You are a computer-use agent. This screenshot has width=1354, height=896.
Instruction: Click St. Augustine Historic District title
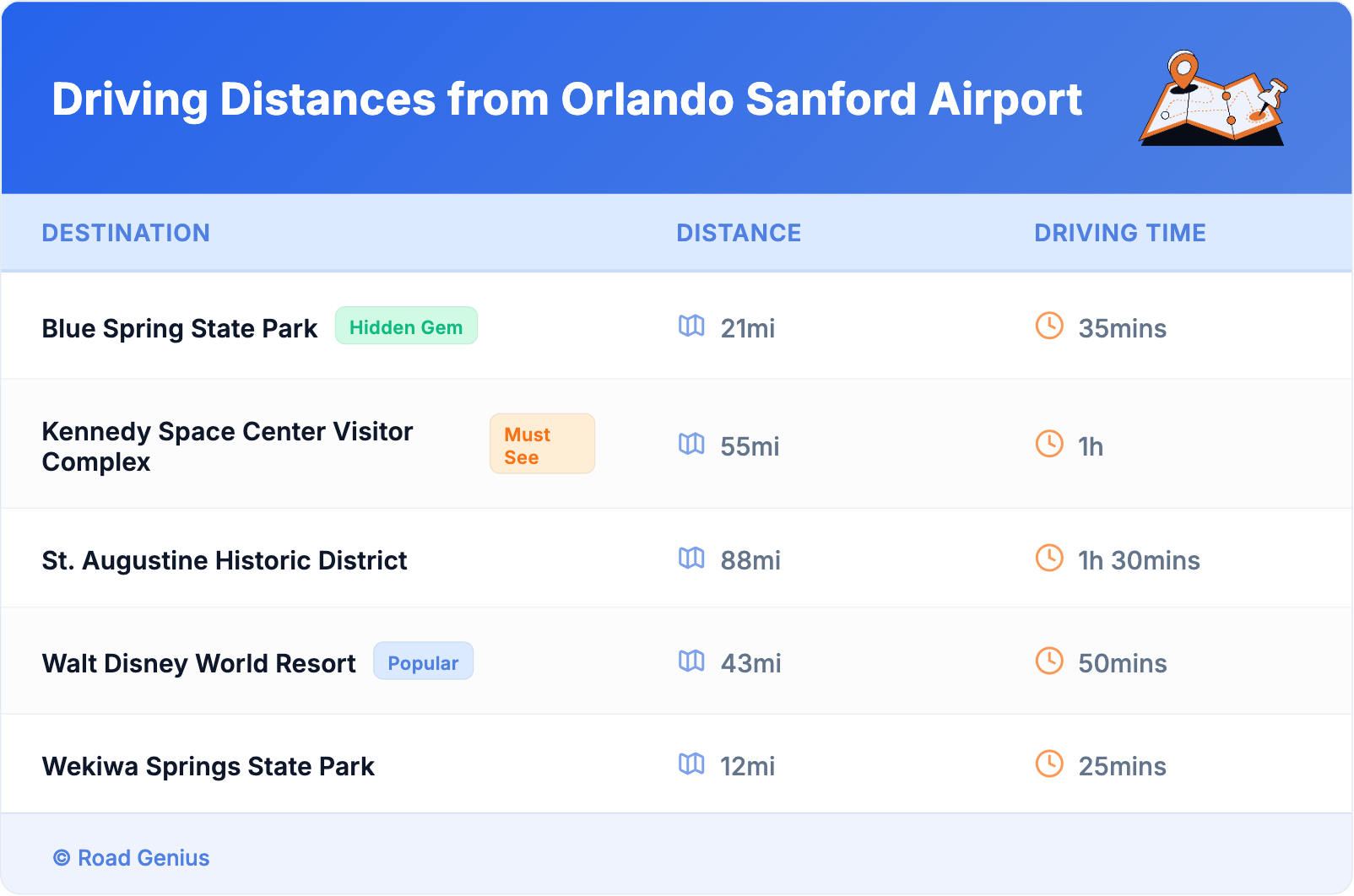pos(225,560)
